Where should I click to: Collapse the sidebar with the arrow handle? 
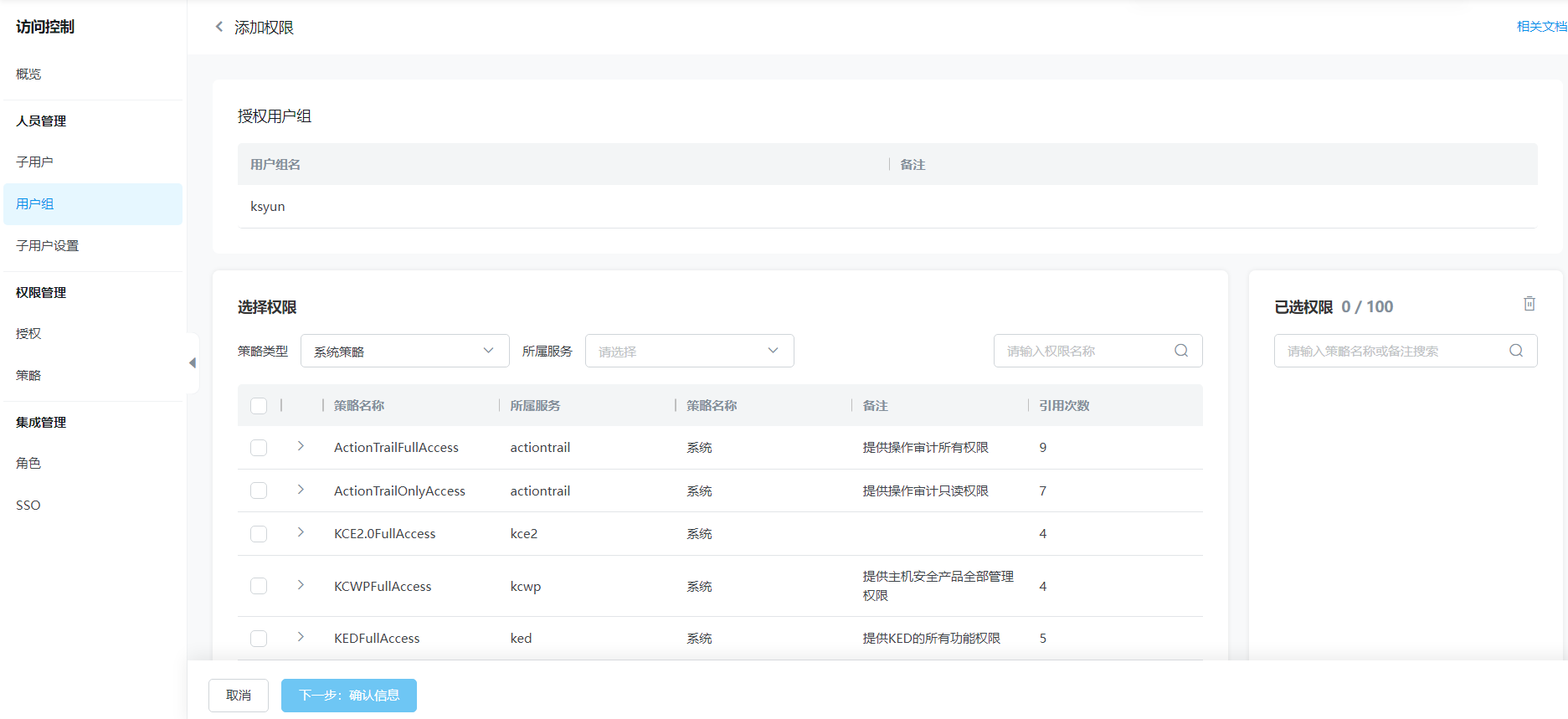click(193, 363)
